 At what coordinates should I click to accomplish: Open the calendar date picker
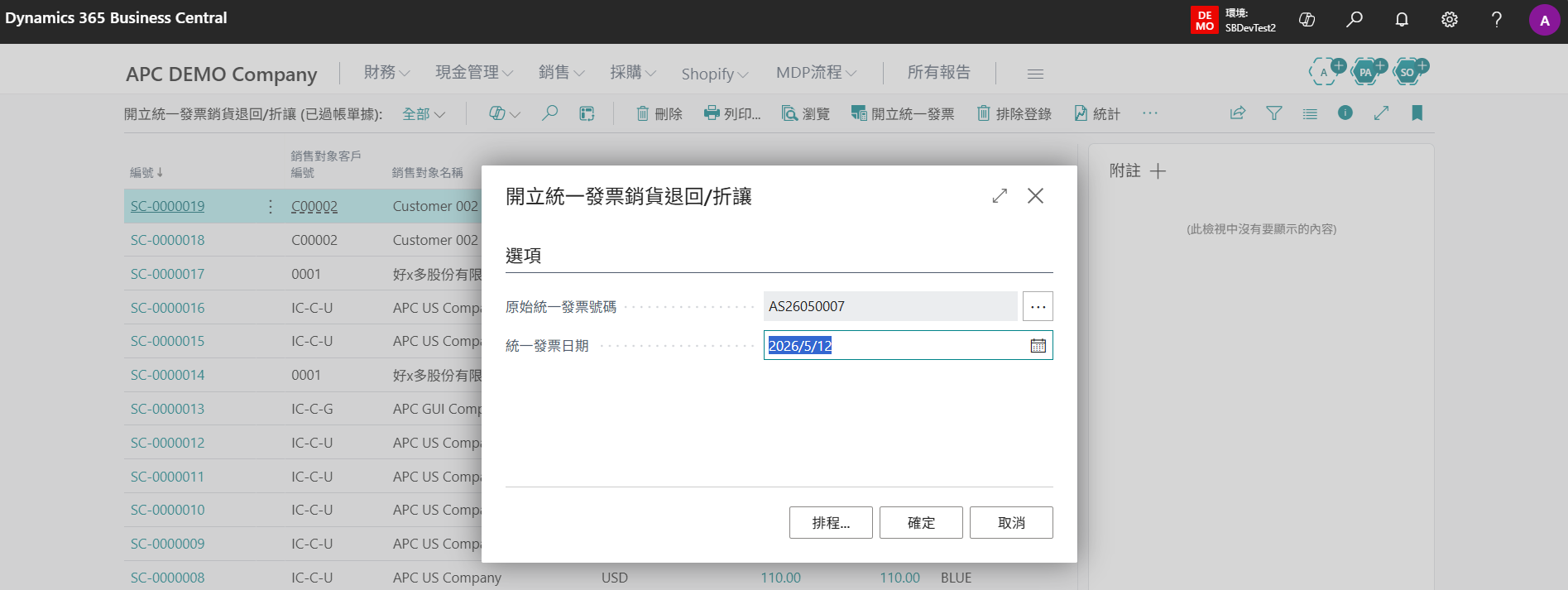click(1038, 346)
